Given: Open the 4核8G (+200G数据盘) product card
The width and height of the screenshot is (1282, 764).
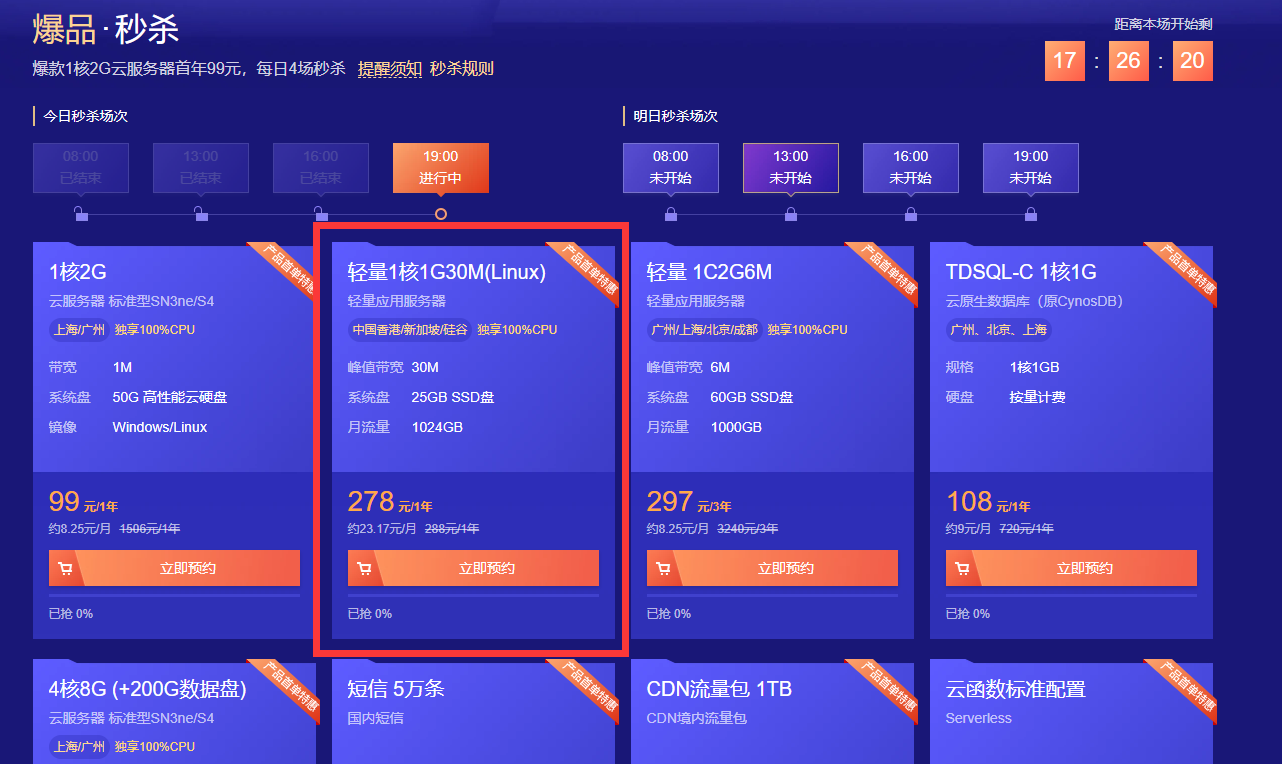Looking at the screenshot, I should pos(147,690).
